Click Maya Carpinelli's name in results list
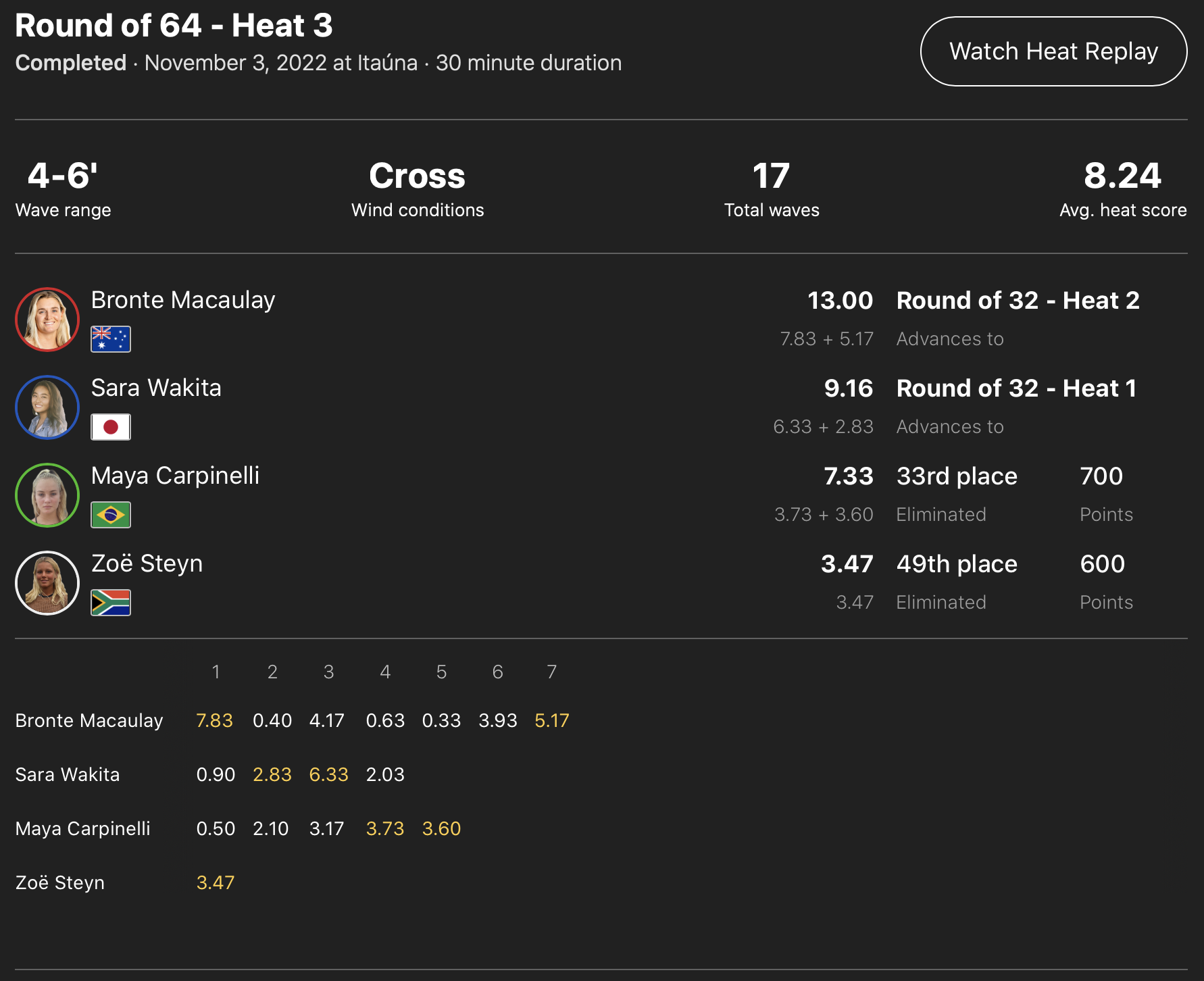 pos(175,476)
